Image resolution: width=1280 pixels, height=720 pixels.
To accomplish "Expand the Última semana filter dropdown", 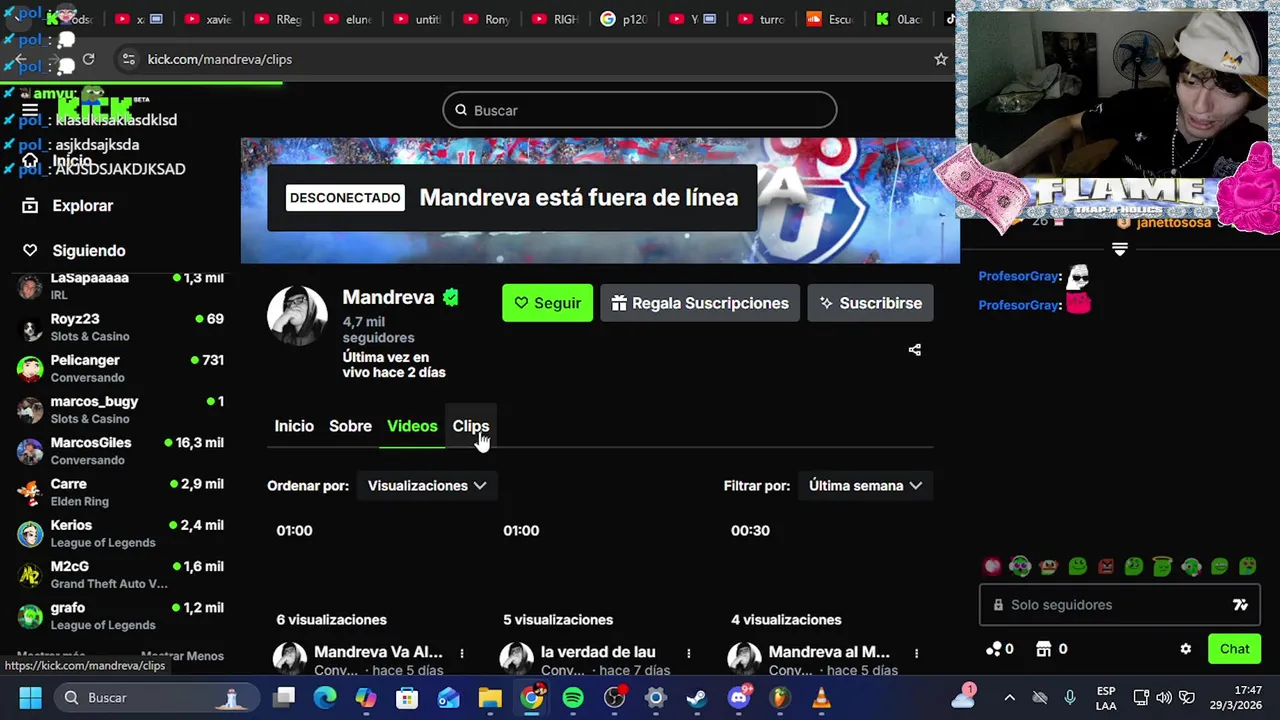I will click(865, 486).
